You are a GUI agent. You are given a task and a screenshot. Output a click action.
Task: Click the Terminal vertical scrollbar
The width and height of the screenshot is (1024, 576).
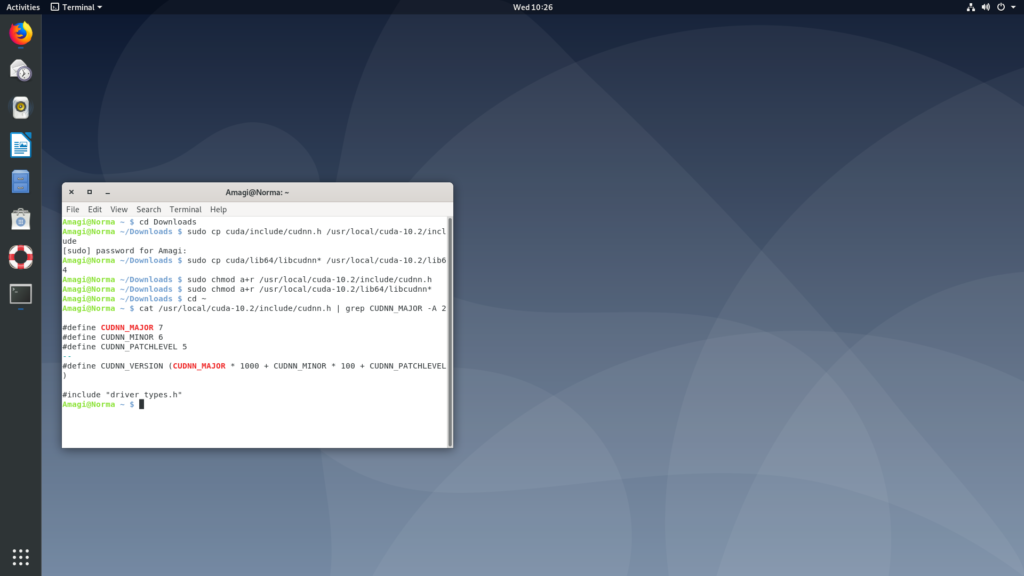450,332
